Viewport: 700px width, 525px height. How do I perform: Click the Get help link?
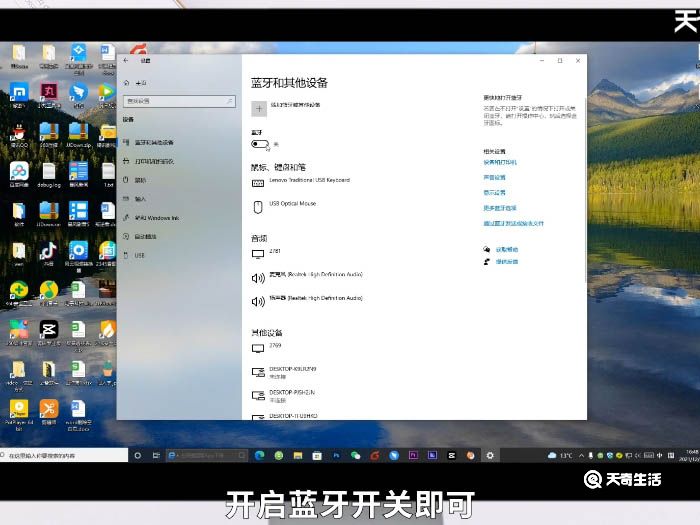tap(507, 250)
